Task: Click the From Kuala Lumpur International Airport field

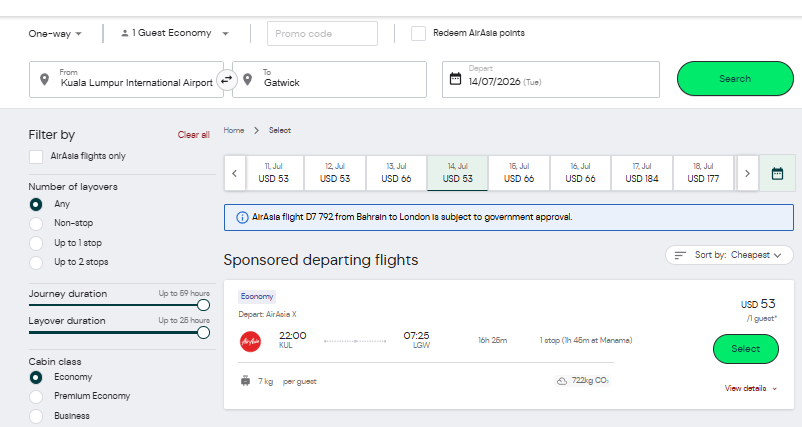Action: (126, 79)
